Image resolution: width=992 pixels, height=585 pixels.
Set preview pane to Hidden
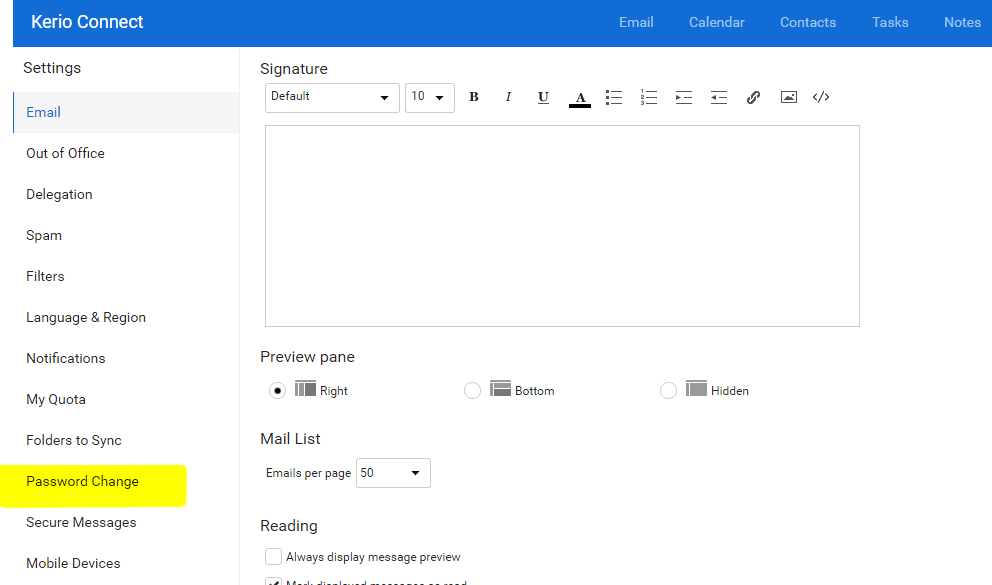click(x=669, y=390)
